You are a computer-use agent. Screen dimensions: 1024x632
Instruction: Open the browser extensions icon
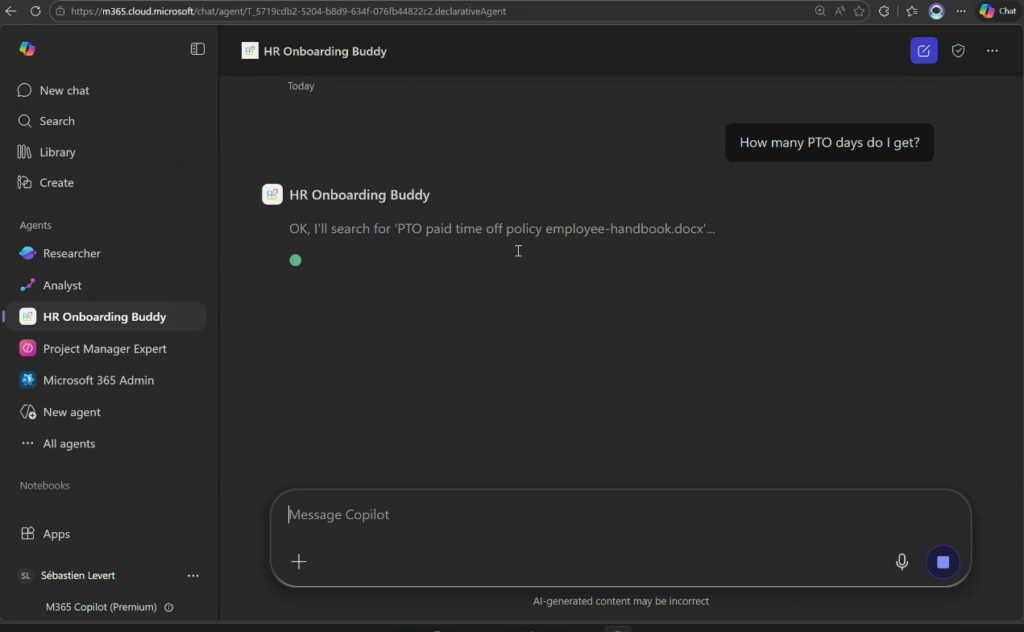884,11
